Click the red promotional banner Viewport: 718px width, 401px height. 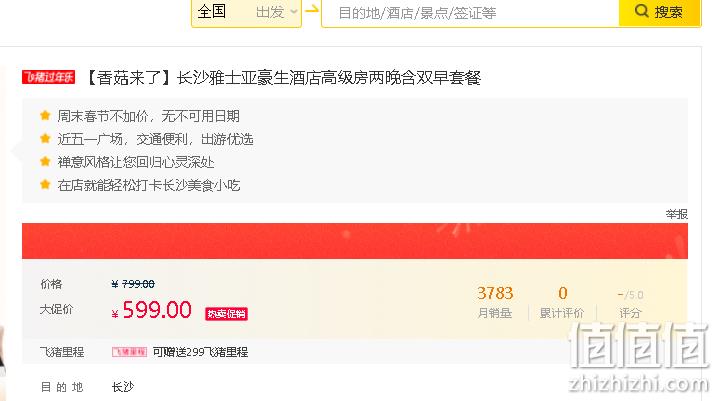355,241
